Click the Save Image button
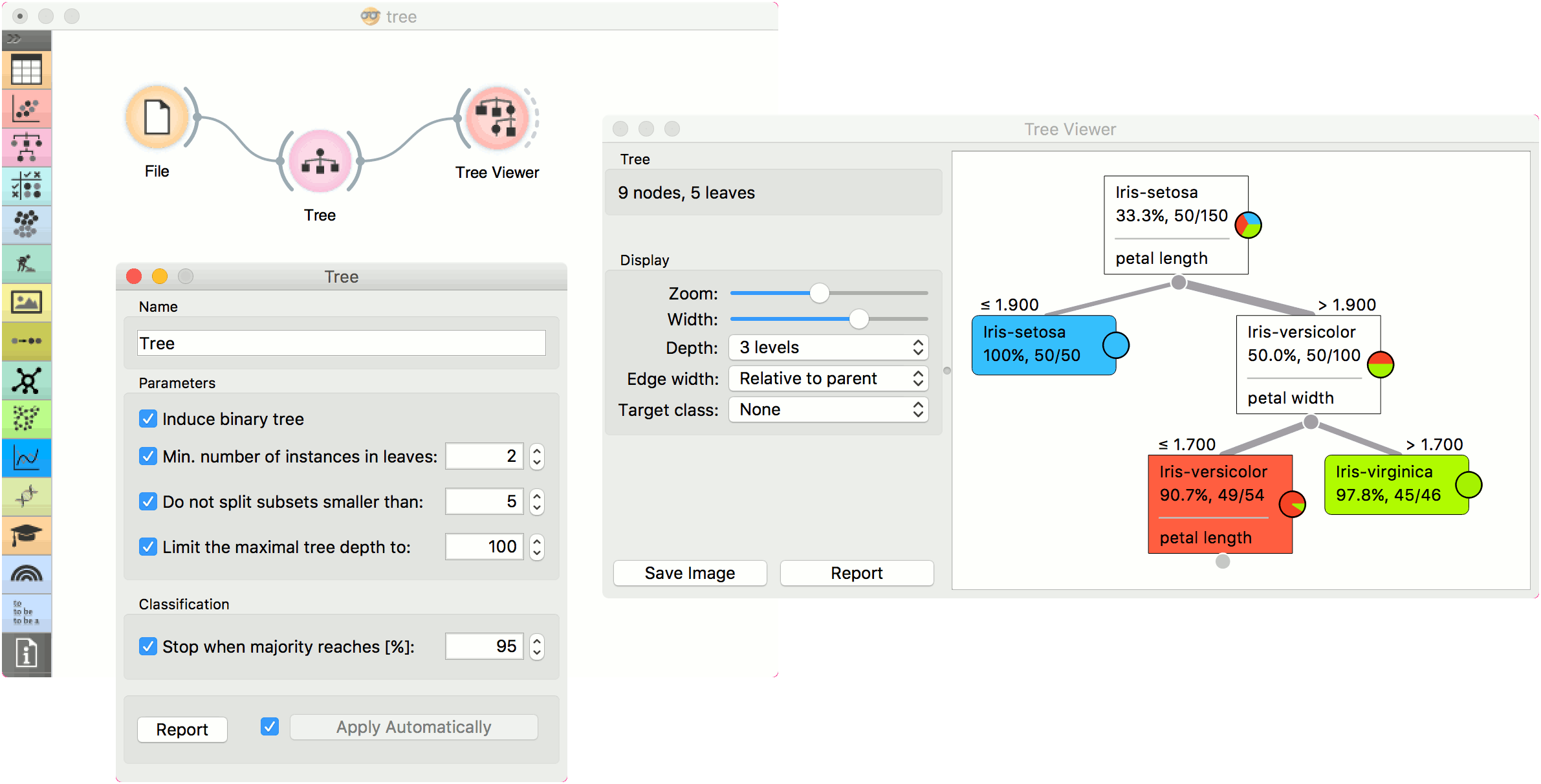The image size is (1541, 784). [x=690, y=573]
